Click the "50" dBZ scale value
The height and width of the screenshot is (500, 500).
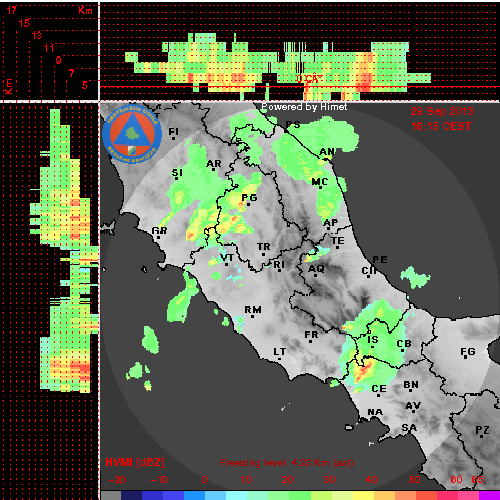(x=414, y=480)
